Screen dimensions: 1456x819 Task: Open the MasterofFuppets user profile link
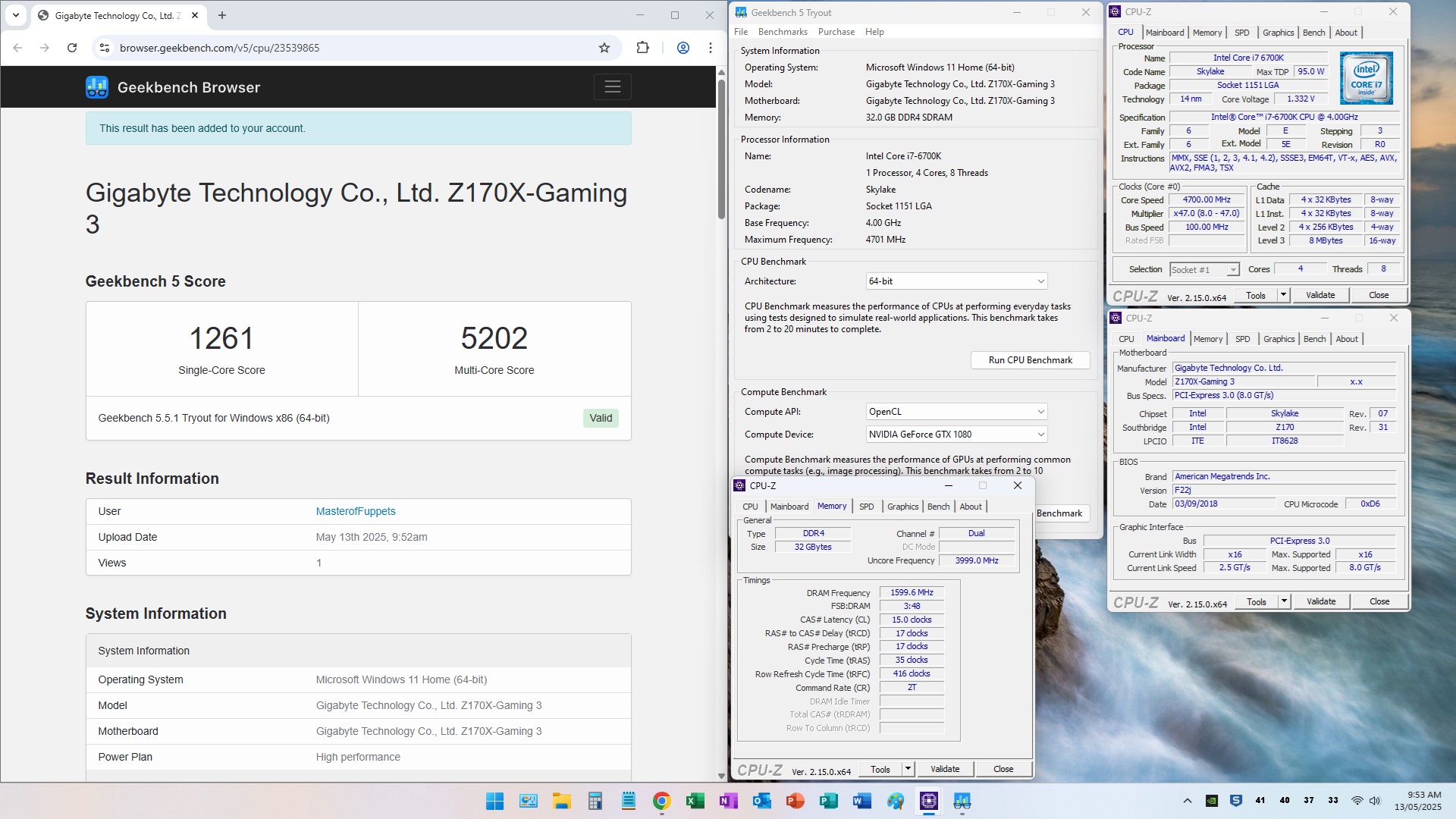coord(356,511)
